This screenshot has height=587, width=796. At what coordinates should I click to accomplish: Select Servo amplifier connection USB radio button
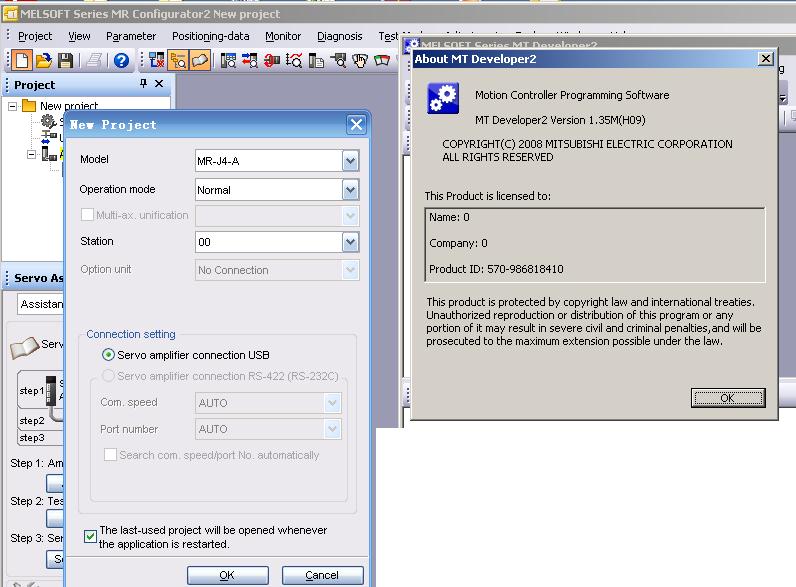(x=108, y=355)
